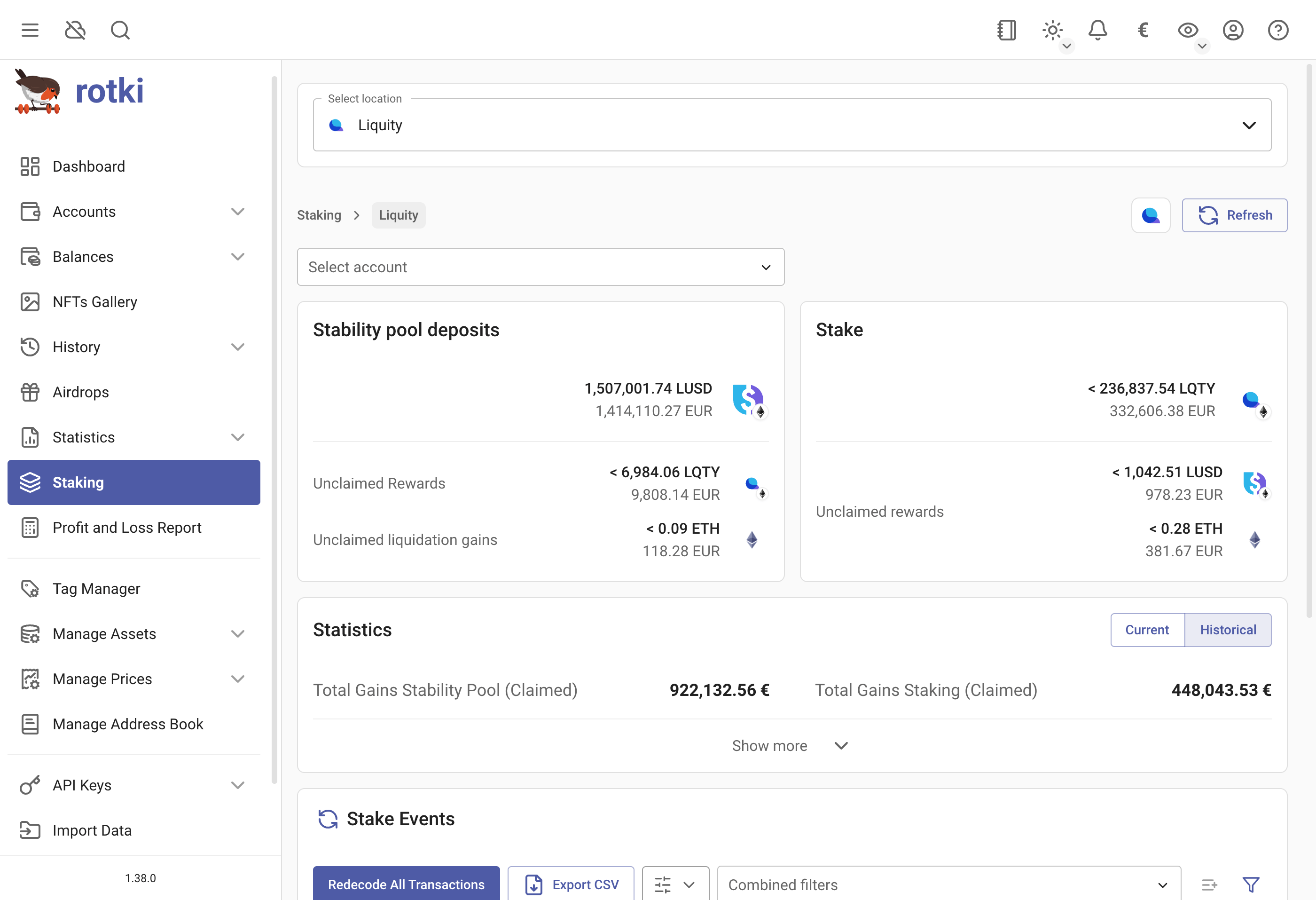Open the global search icon
This screenshot has width=1316, height=900.
(120, 30)
